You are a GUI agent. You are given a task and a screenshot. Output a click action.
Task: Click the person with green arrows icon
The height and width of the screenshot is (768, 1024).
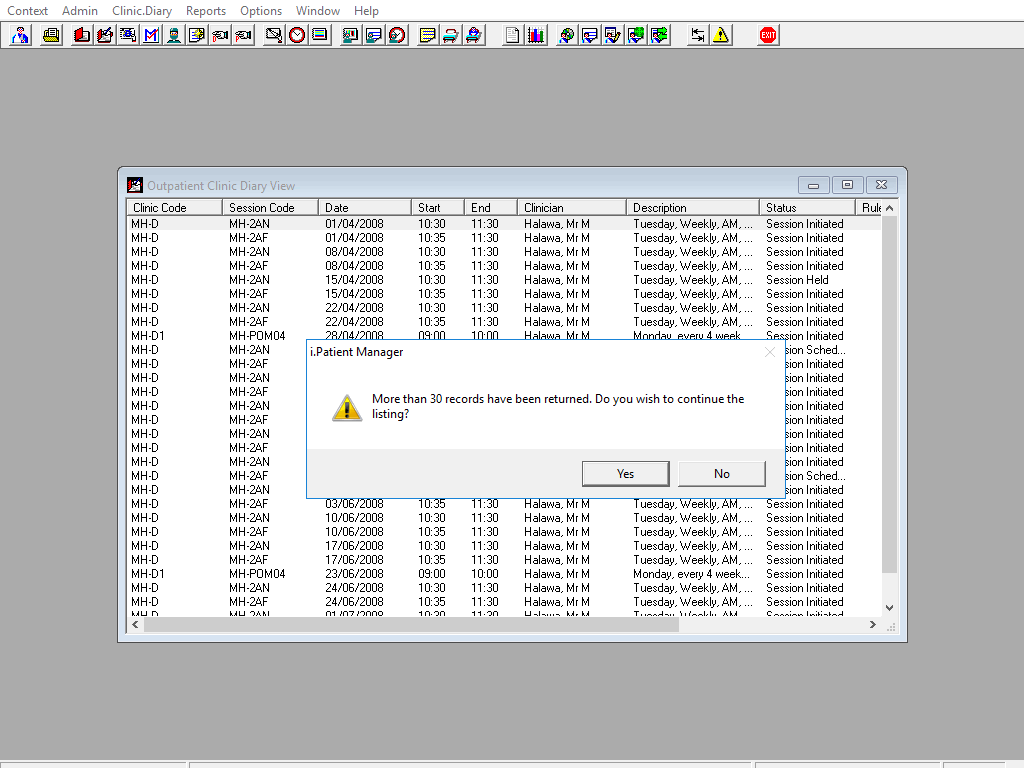pyautogui.click(x=659, y=35)
